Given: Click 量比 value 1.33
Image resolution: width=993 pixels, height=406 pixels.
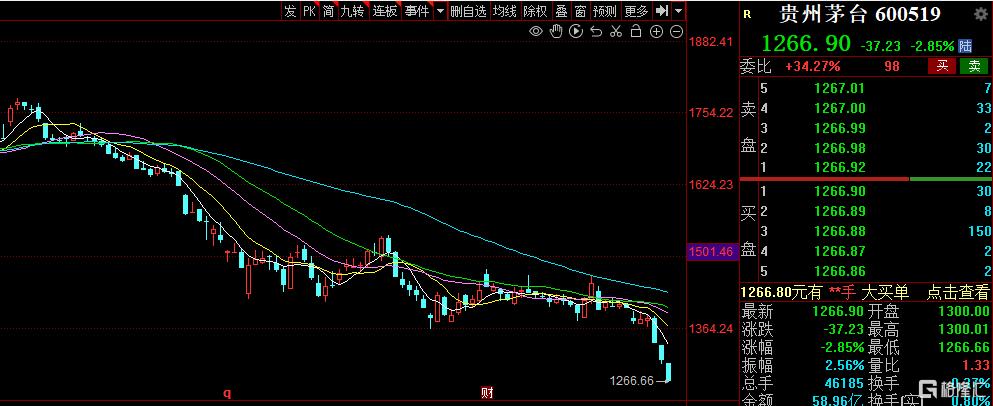Looking at the screenshot, I should pos(976,365).
